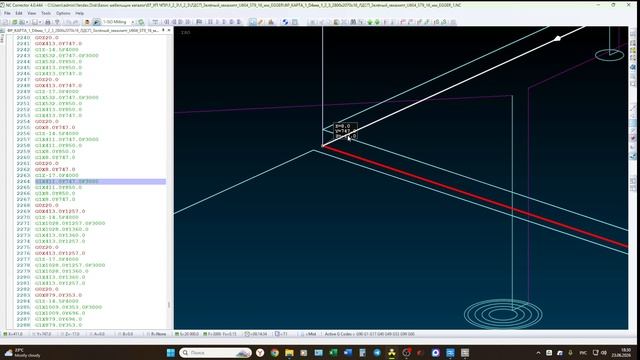Open the Tools menu
This screenshot has height=360, width=640.
(x=46, y=13)
